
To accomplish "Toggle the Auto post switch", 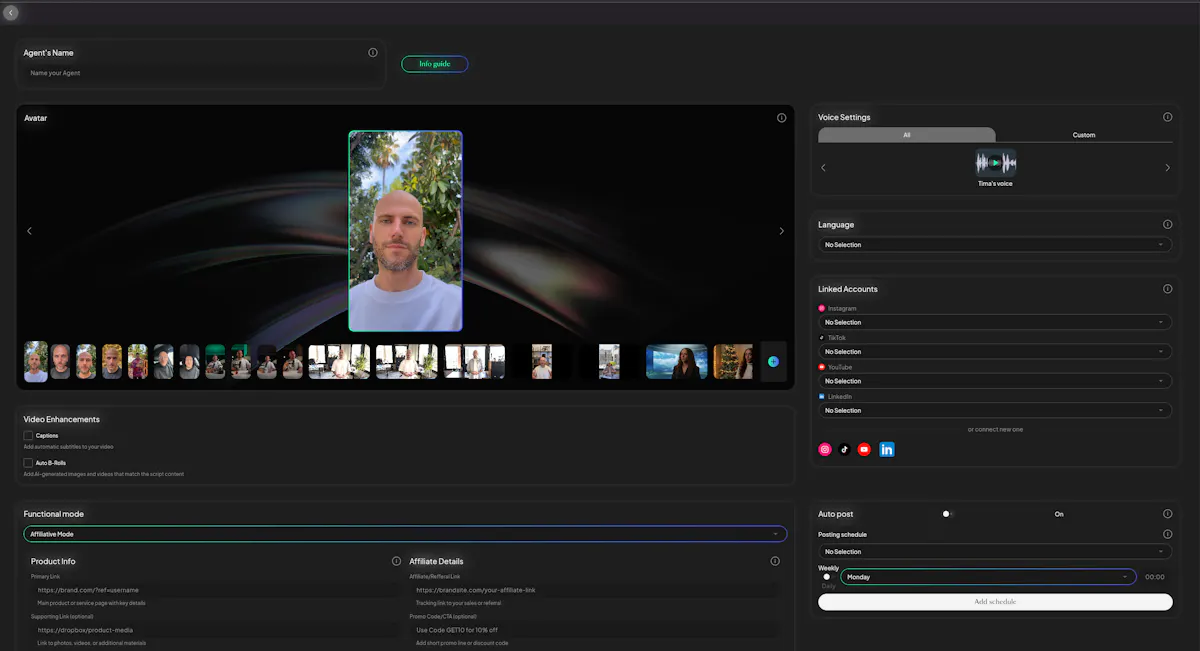I will 948,514.
